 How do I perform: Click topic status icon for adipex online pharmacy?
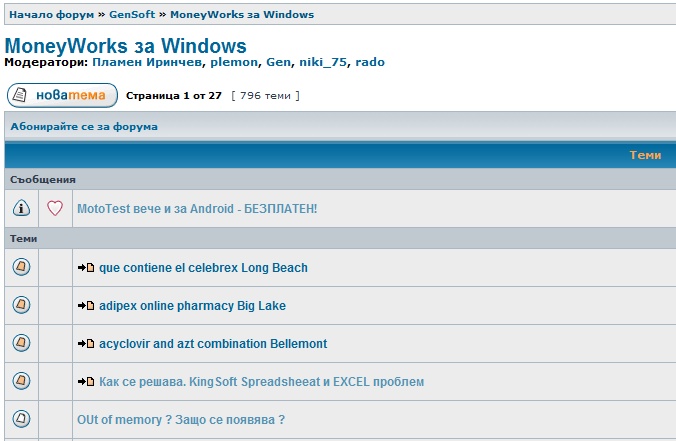tap(21, 305)
